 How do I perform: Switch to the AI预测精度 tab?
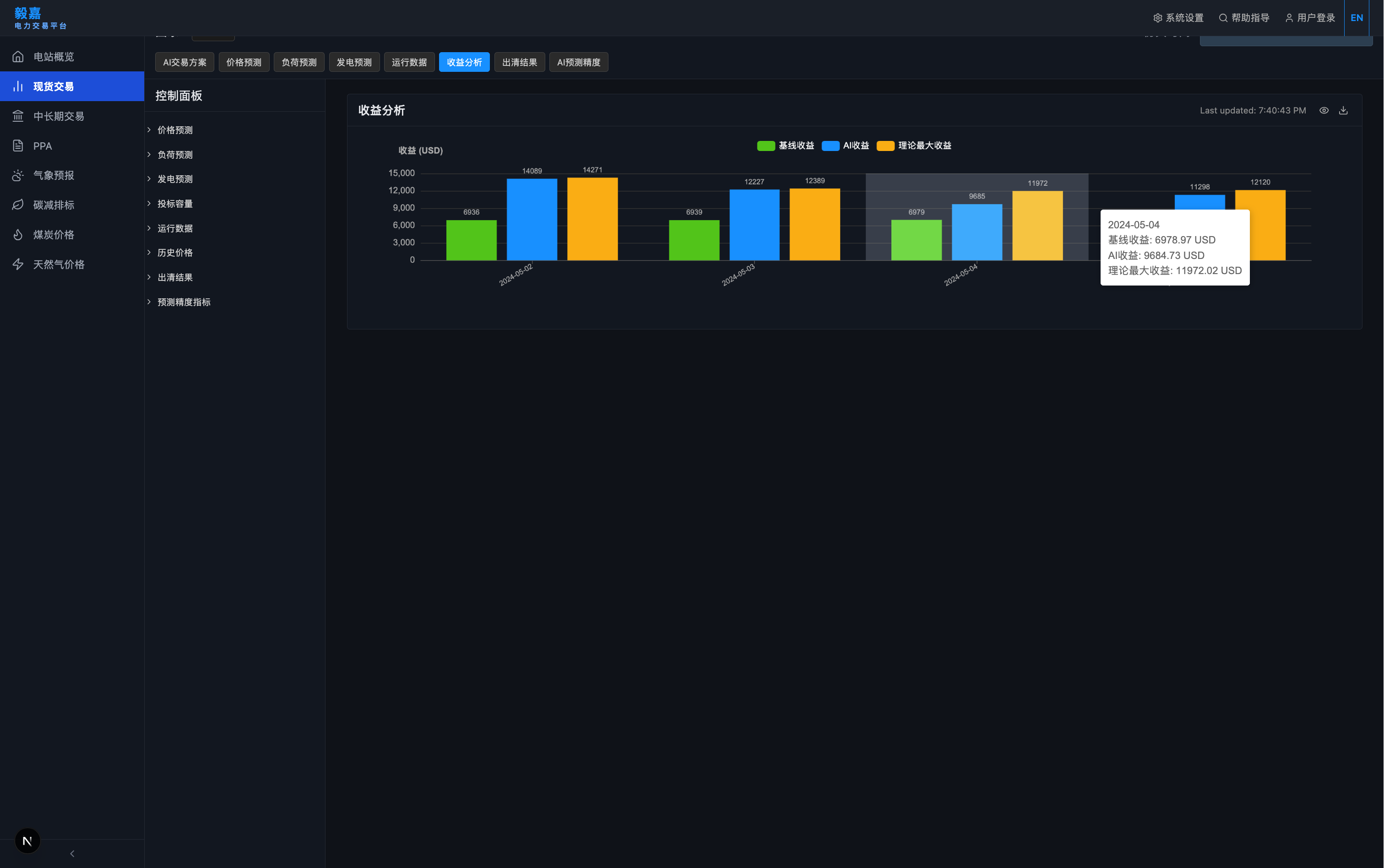click(578, 62)
